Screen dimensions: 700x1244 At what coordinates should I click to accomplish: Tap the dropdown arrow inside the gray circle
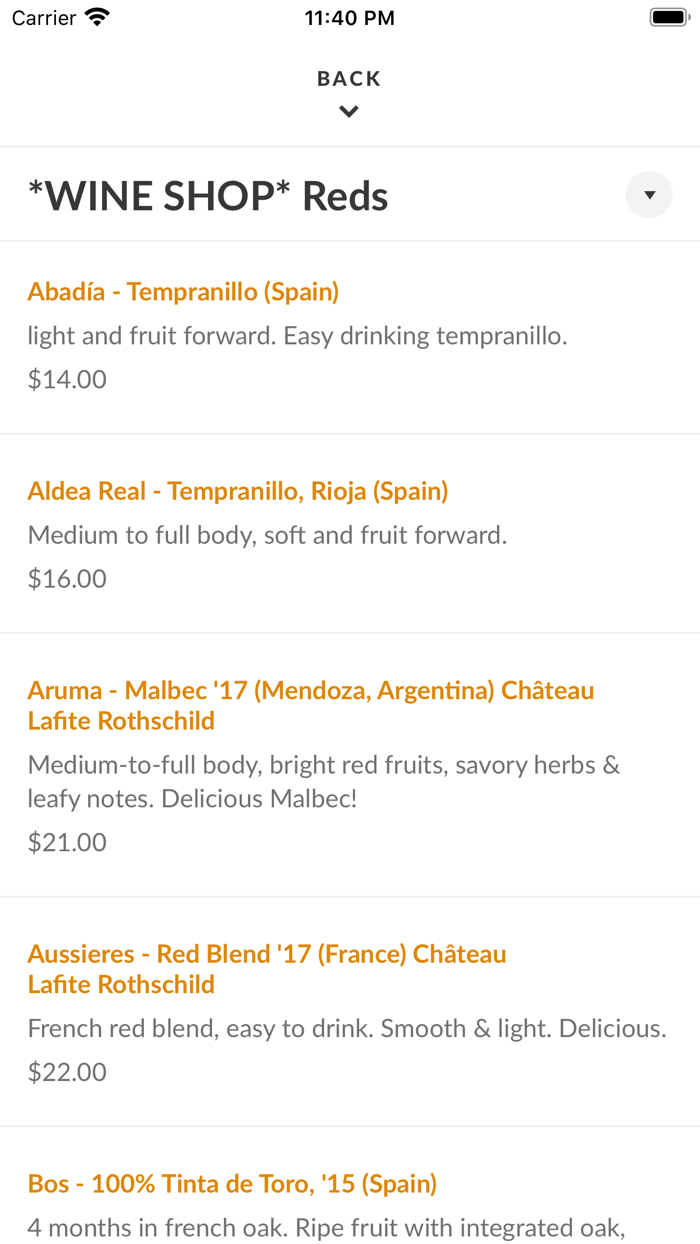click(649, 195)
